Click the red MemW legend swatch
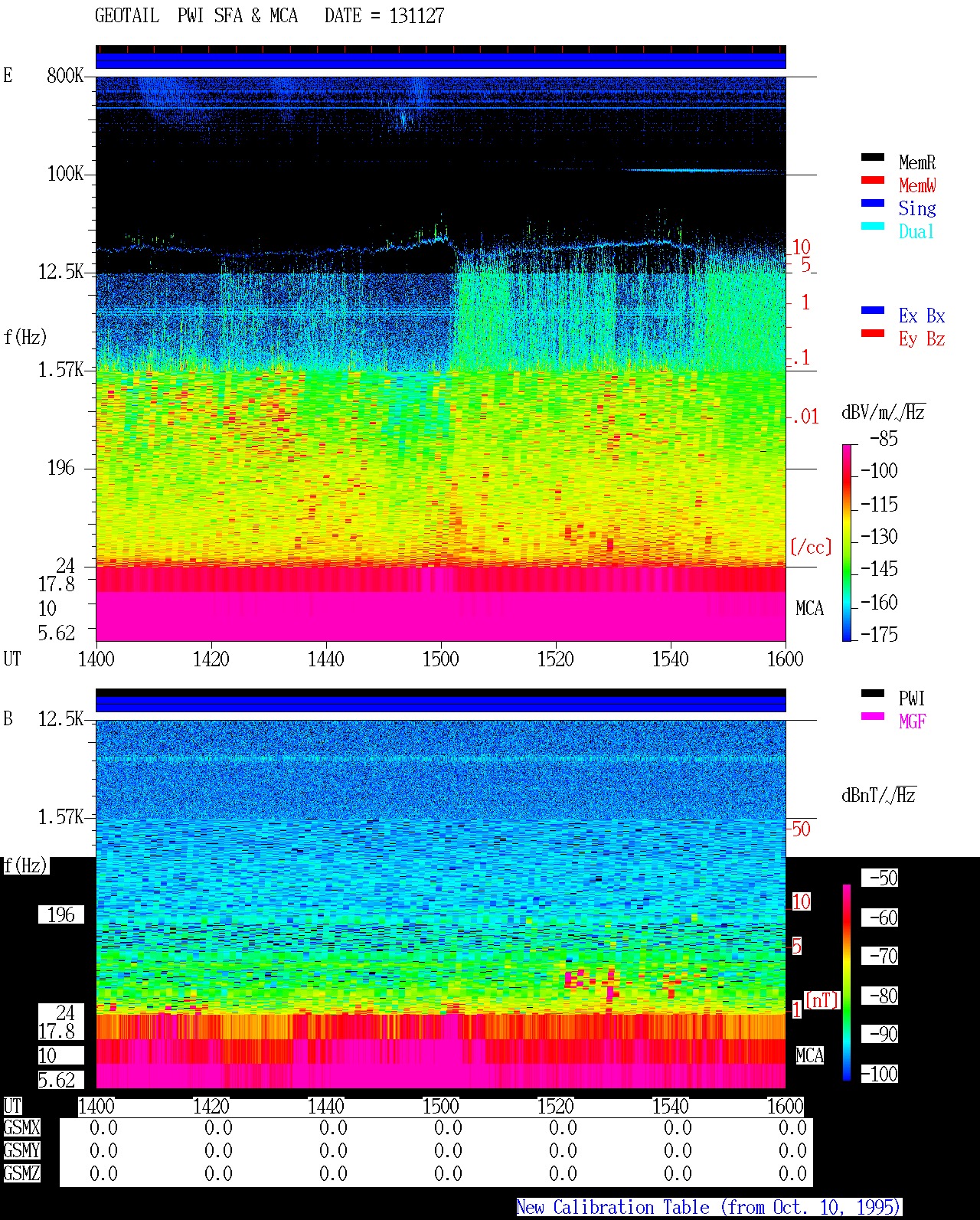 pyautogui.click(x=873, y=181)
